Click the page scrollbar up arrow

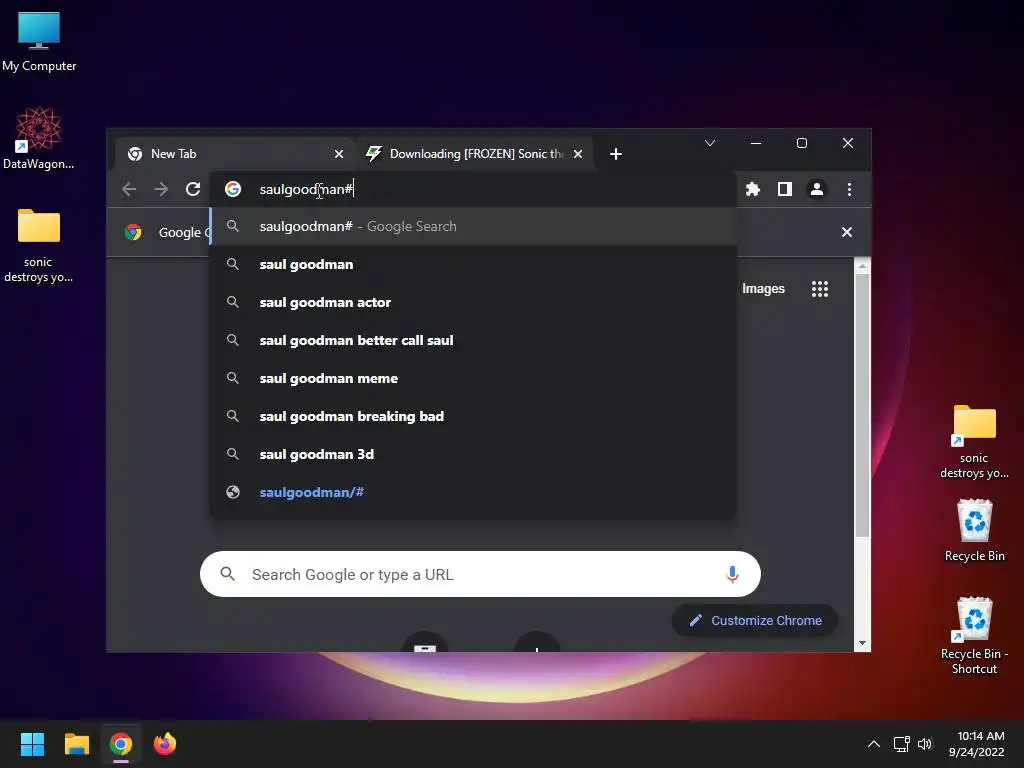point(862,266)
